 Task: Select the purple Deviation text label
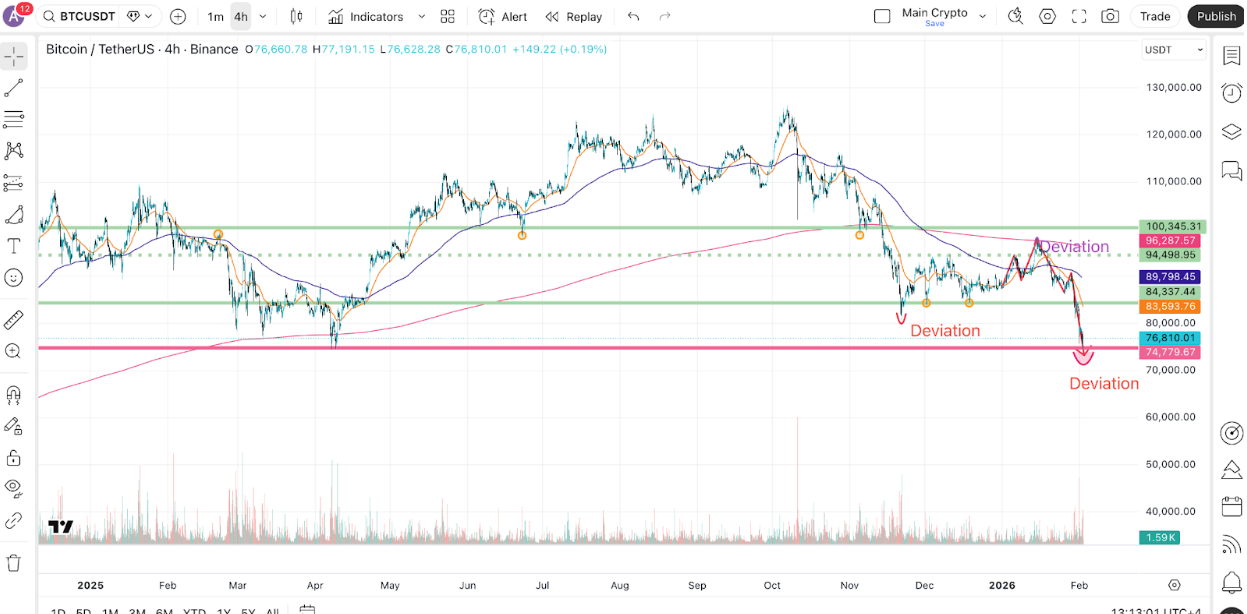[x=1074, y=246]
